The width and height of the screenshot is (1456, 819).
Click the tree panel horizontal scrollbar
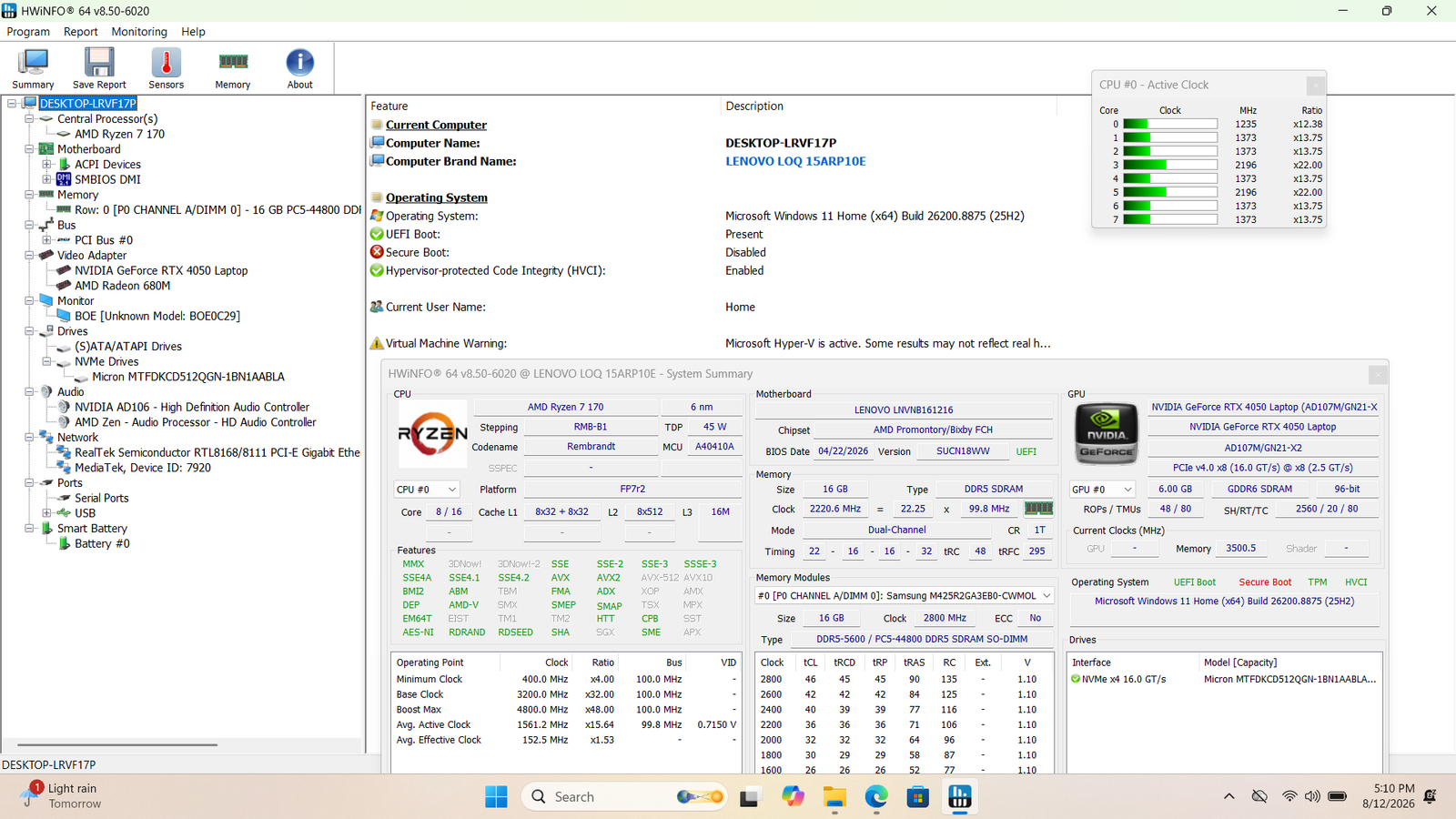117,745
